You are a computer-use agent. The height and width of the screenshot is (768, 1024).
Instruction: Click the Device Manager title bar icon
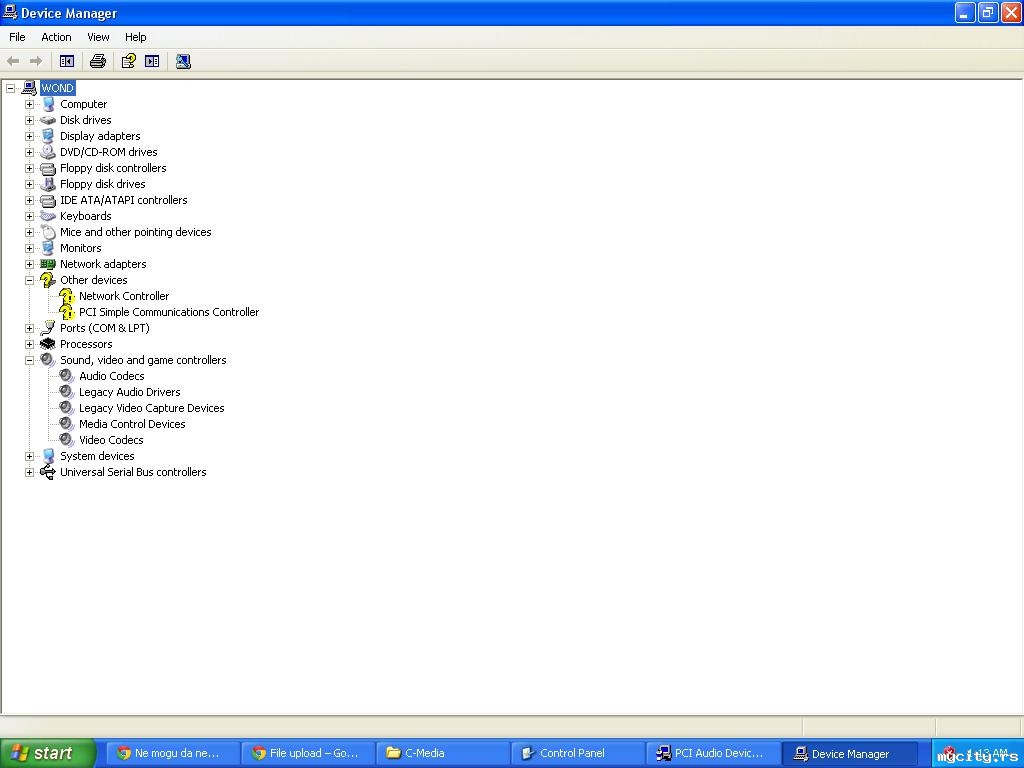tap(10, 12)
